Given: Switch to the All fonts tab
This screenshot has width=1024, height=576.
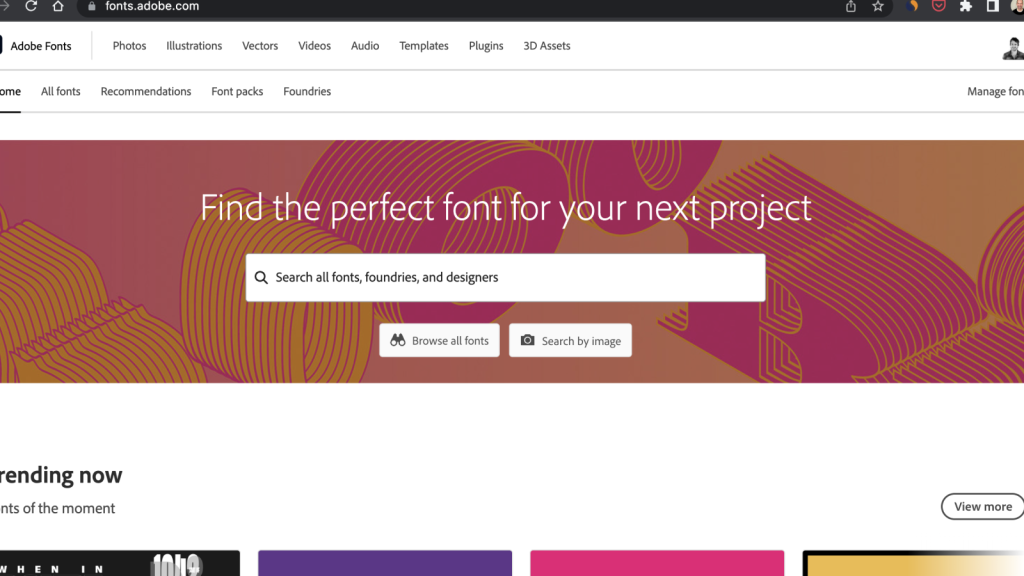Looking at the screenshot, I should pos(61,91).
